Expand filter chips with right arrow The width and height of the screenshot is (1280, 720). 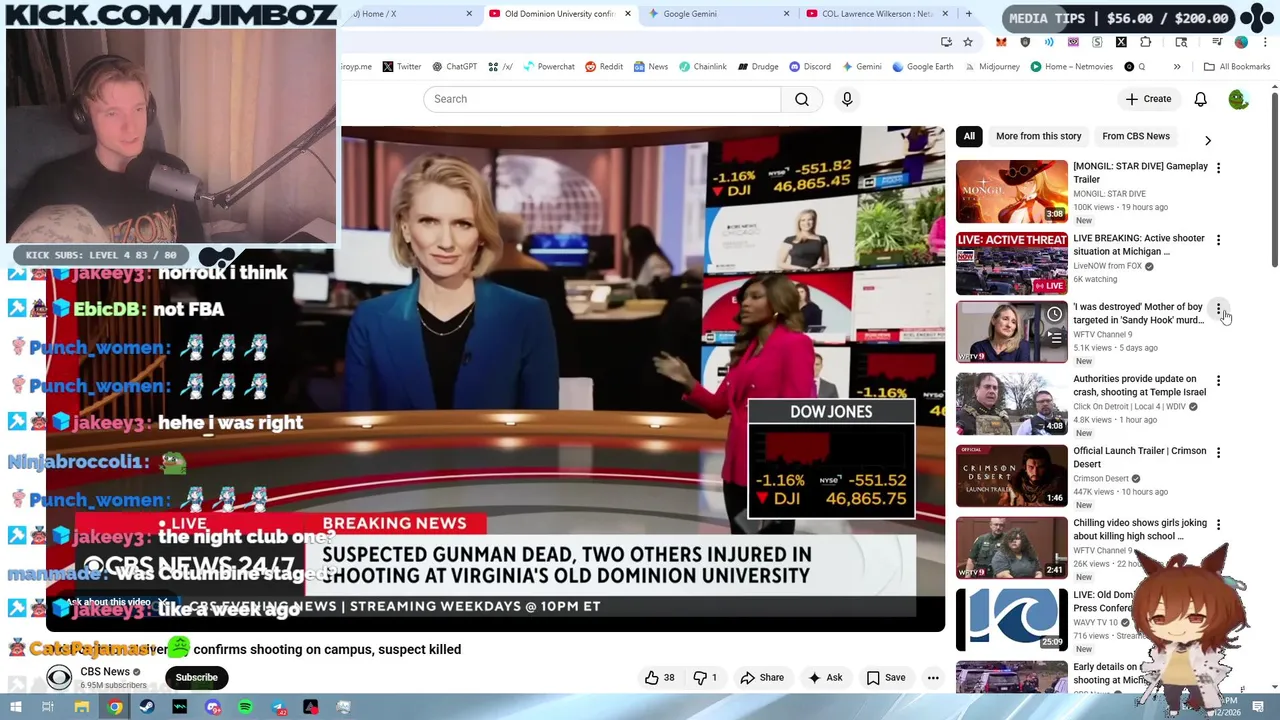pos(1207,140)
